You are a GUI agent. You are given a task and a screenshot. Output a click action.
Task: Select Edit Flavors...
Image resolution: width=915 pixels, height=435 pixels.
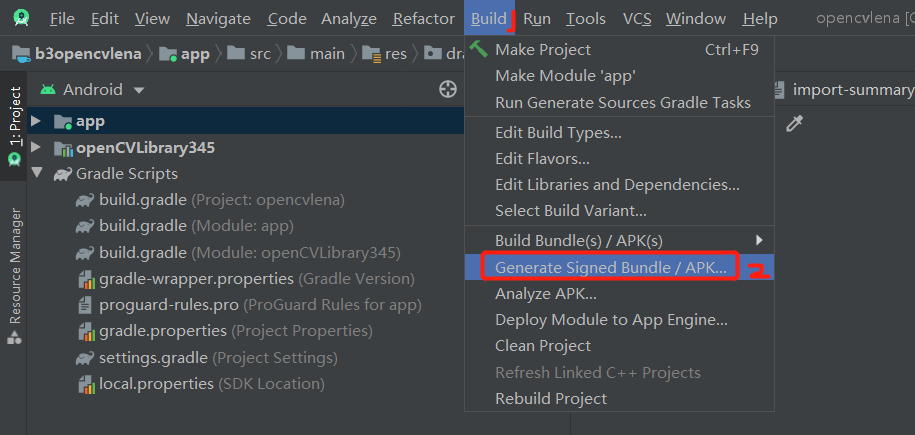pyautogui.click(x=620, y=159)
